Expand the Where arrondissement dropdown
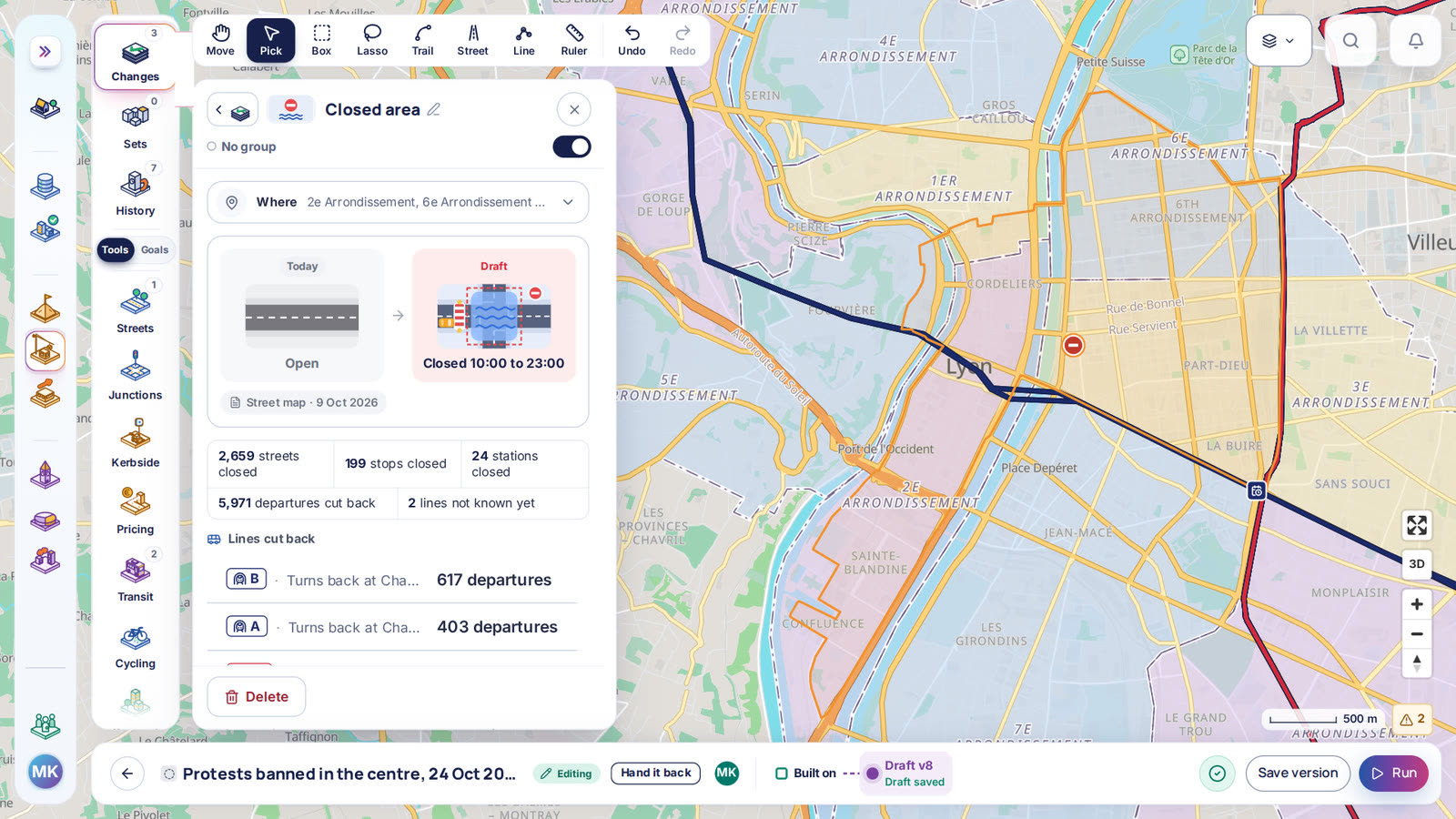Image resolution: width=1456 pixels, height=819 pixels. pyautogui.click(x=398, y=202)
